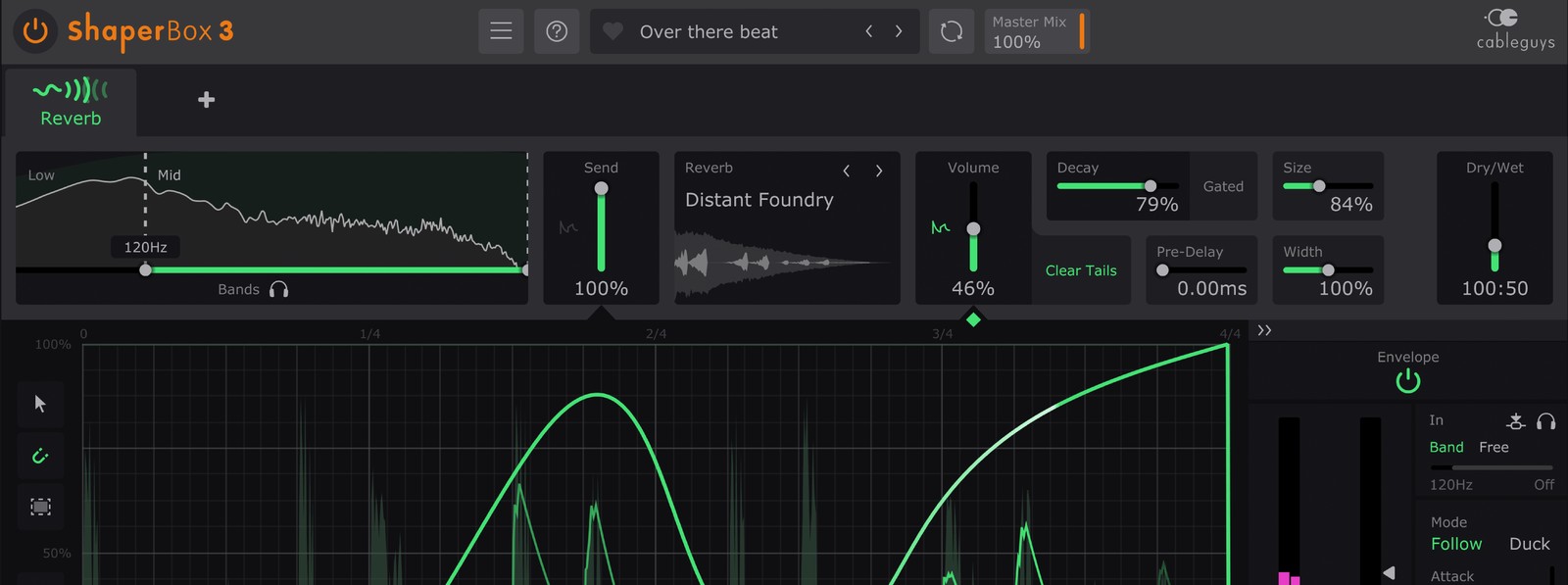1568x585 pixels.
Task: Select the Low band
Action: (41, 175)
